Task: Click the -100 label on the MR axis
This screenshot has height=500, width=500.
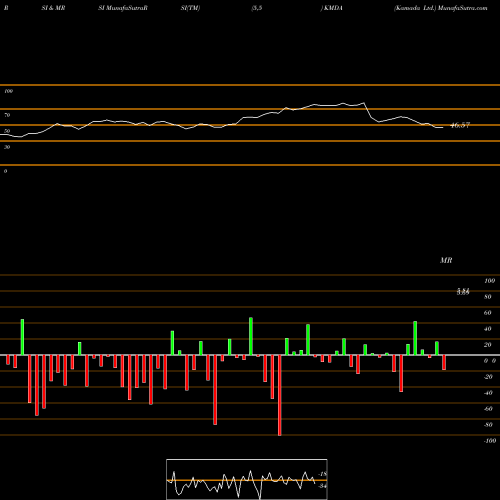Action: click(x=489, y=441)
